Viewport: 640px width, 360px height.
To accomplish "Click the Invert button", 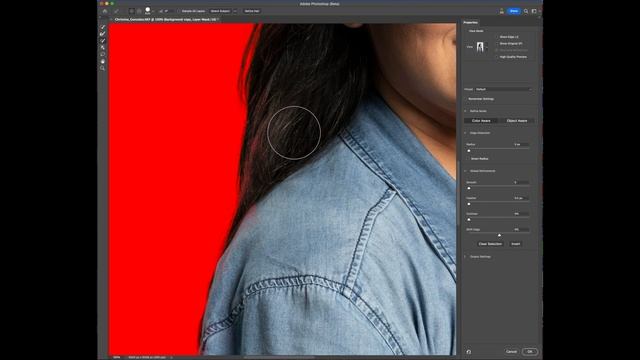I will 516,244.
